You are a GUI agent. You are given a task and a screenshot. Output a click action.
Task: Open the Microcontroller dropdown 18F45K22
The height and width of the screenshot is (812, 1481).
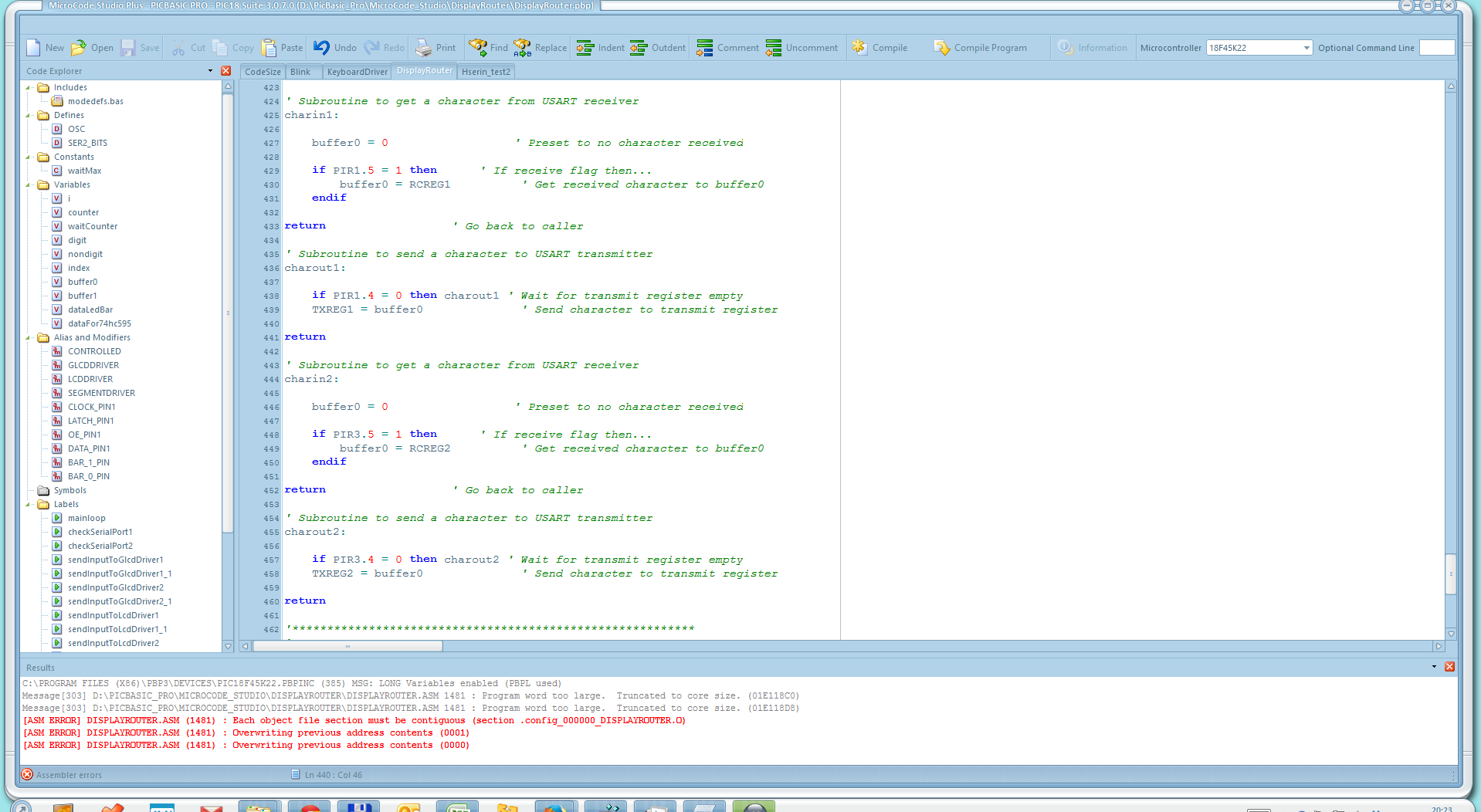tap(1306, 48)
